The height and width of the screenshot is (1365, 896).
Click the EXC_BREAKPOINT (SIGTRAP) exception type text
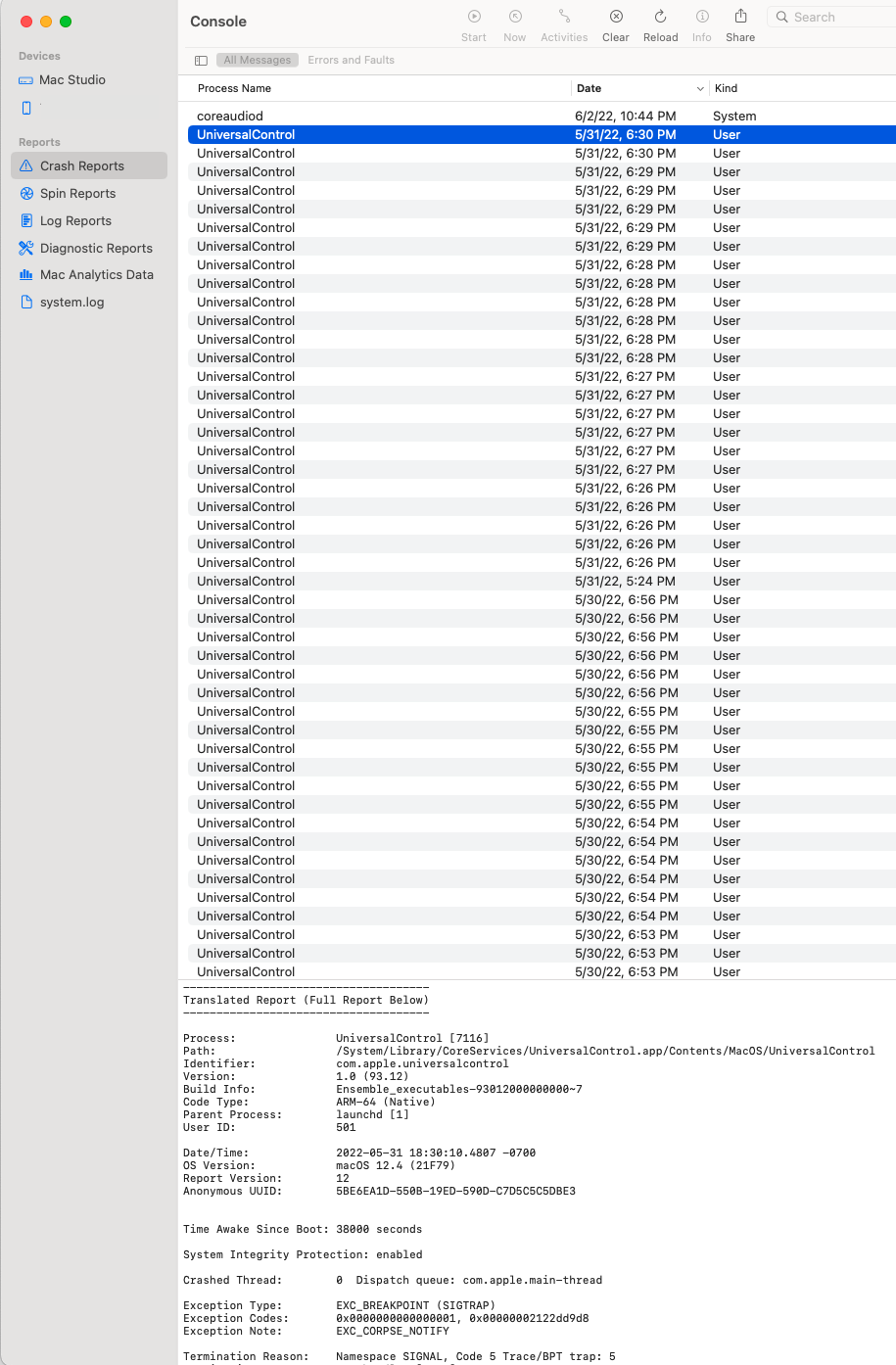[x=415, y=1305]
